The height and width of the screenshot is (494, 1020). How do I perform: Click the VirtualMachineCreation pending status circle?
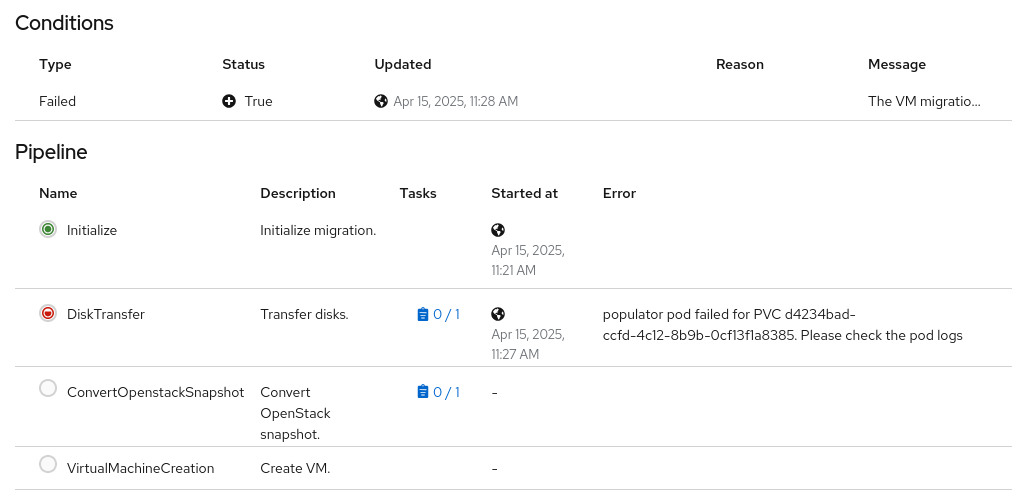point(48,464)
